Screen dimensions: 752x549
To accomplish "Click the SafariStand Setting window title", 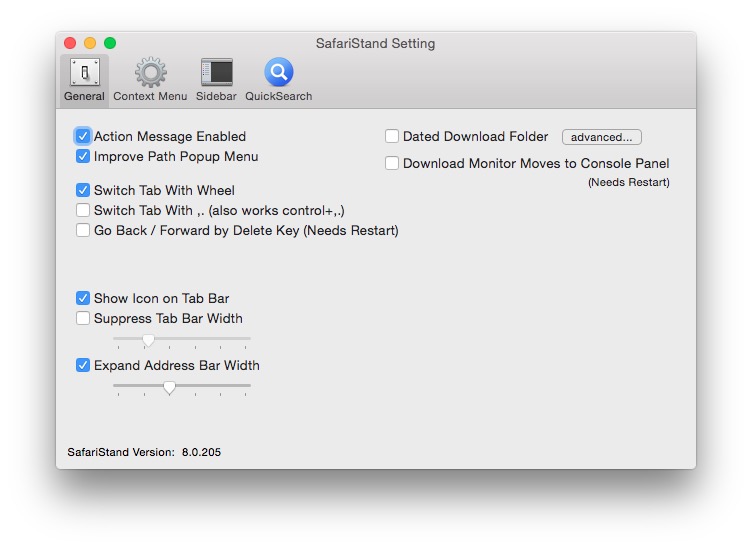I will point(376,44).
